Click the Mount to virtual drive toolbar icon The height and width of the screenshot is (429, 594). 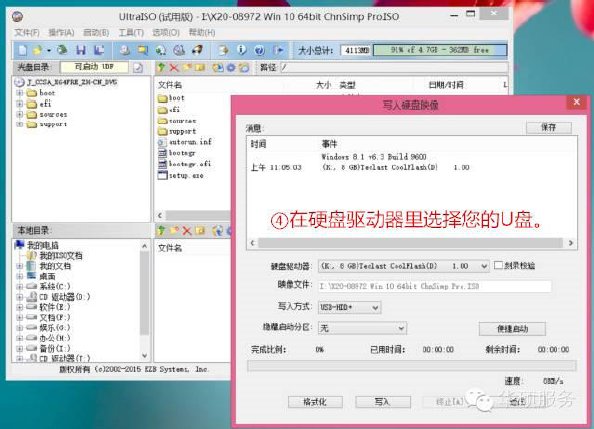(179, 50)
